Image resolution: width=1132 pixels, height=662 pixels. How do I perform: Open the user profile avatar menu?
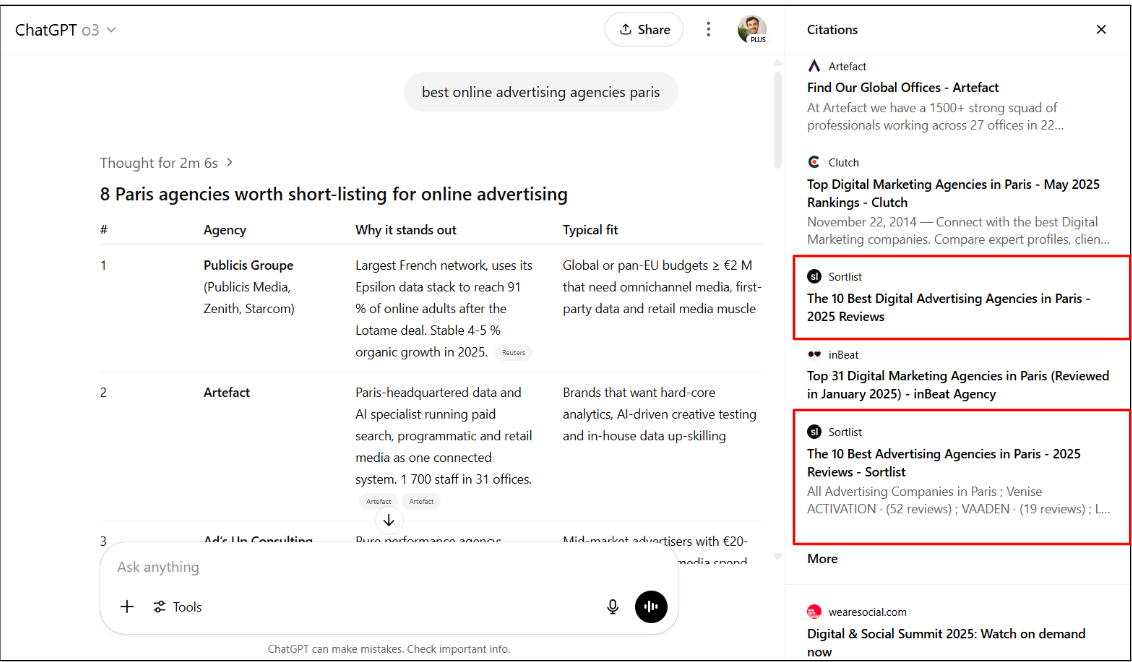pos(752,29)
